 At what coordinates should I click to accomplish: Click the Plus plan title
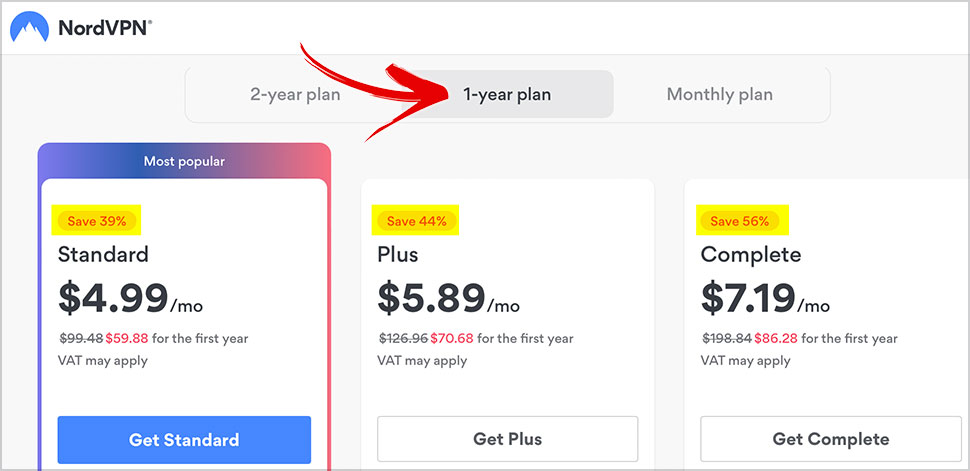(398, 255)
